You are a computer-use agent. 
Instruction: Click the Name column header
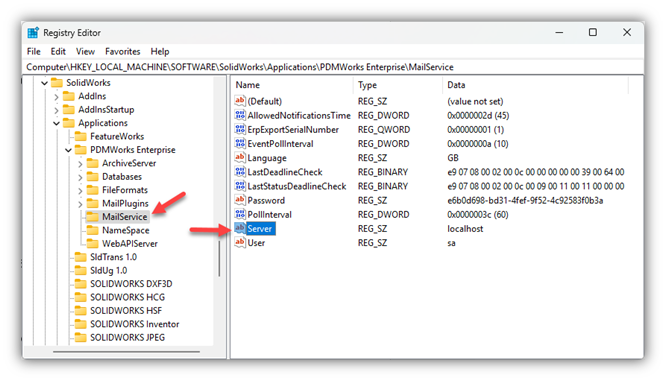pos(292,85)
